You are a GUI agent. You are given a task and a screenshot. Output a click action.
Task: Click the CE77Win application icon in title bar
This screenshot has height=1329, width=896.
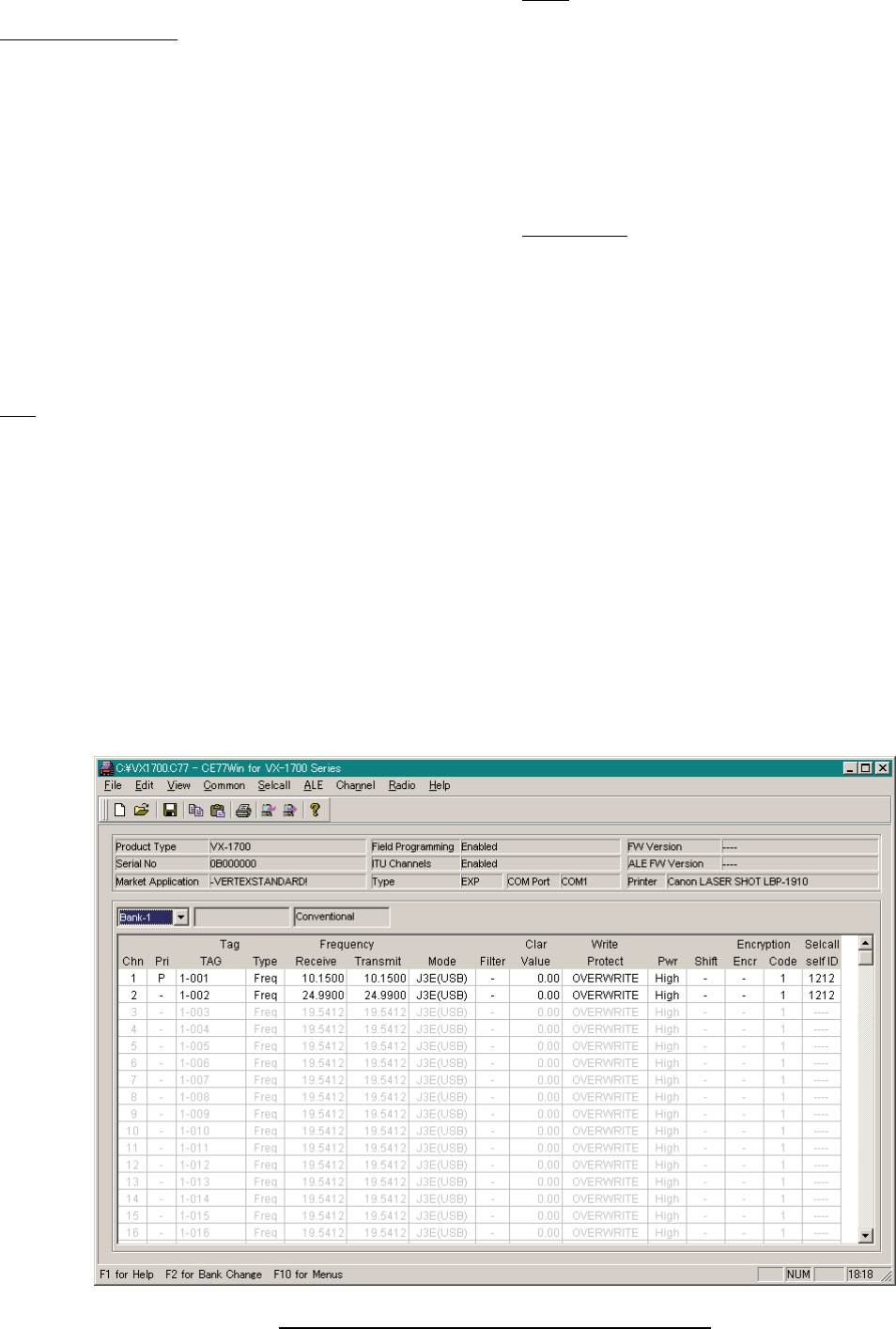coord(106,767)
